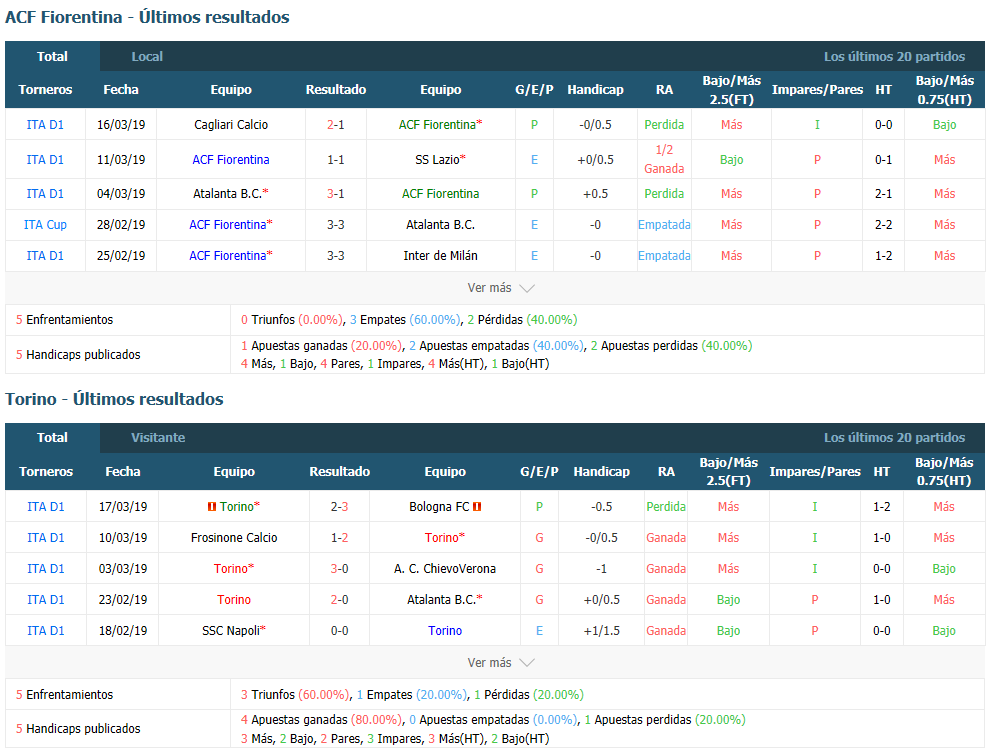Click 'Empatada' in ITA Cup row
The image size is (990, 752).
click(664, 224)
